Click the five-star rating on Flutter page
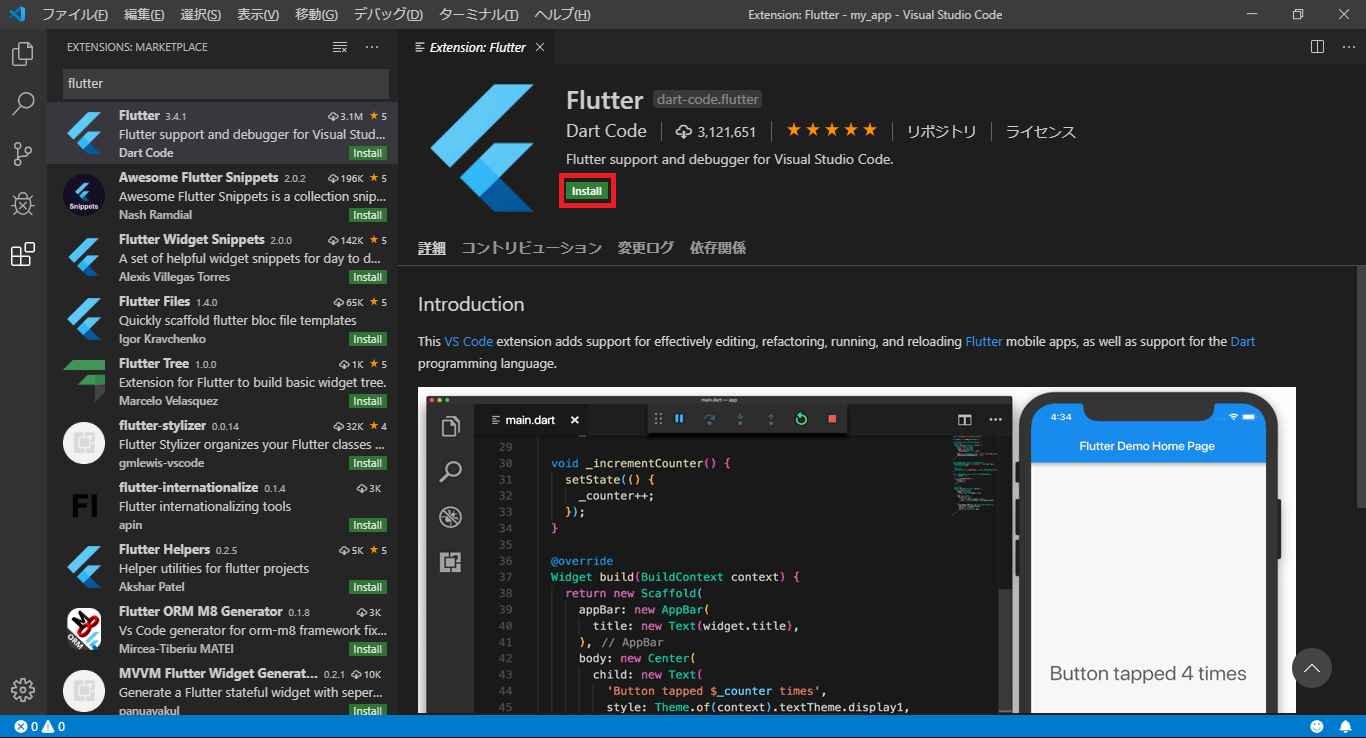The height and width of the screenshot is (738, 1366). point(831,131)
